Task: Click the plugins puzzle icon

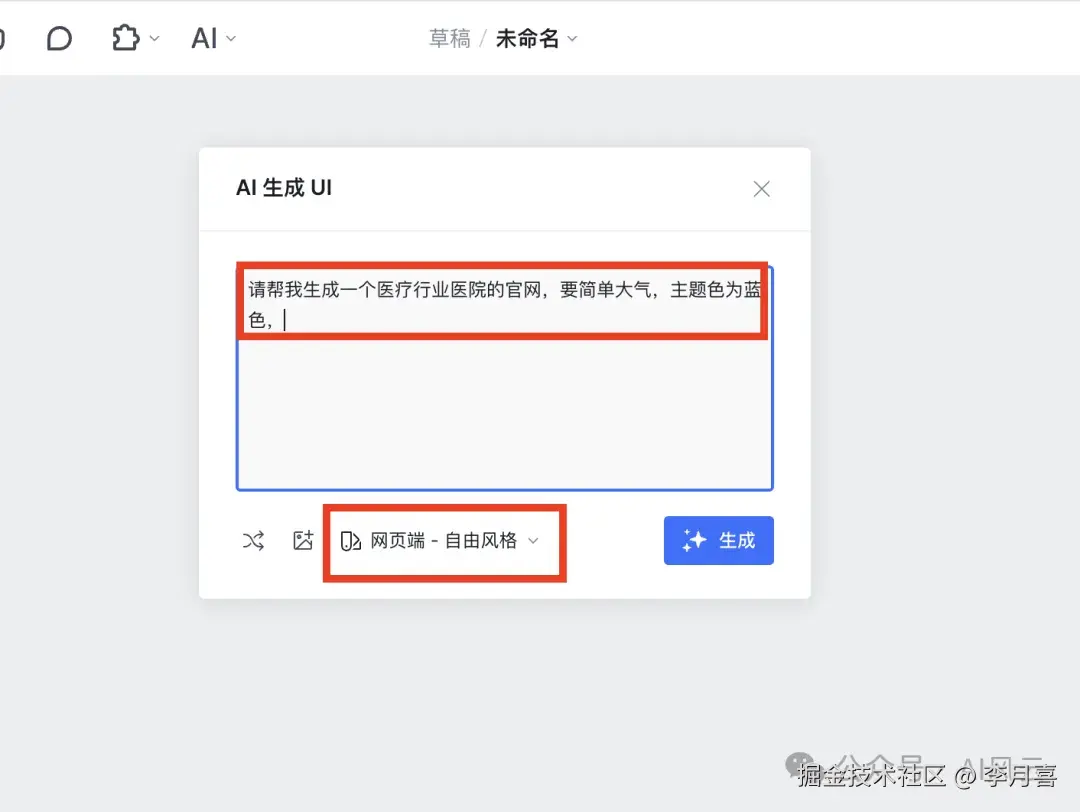Action: tap(124, 36)
